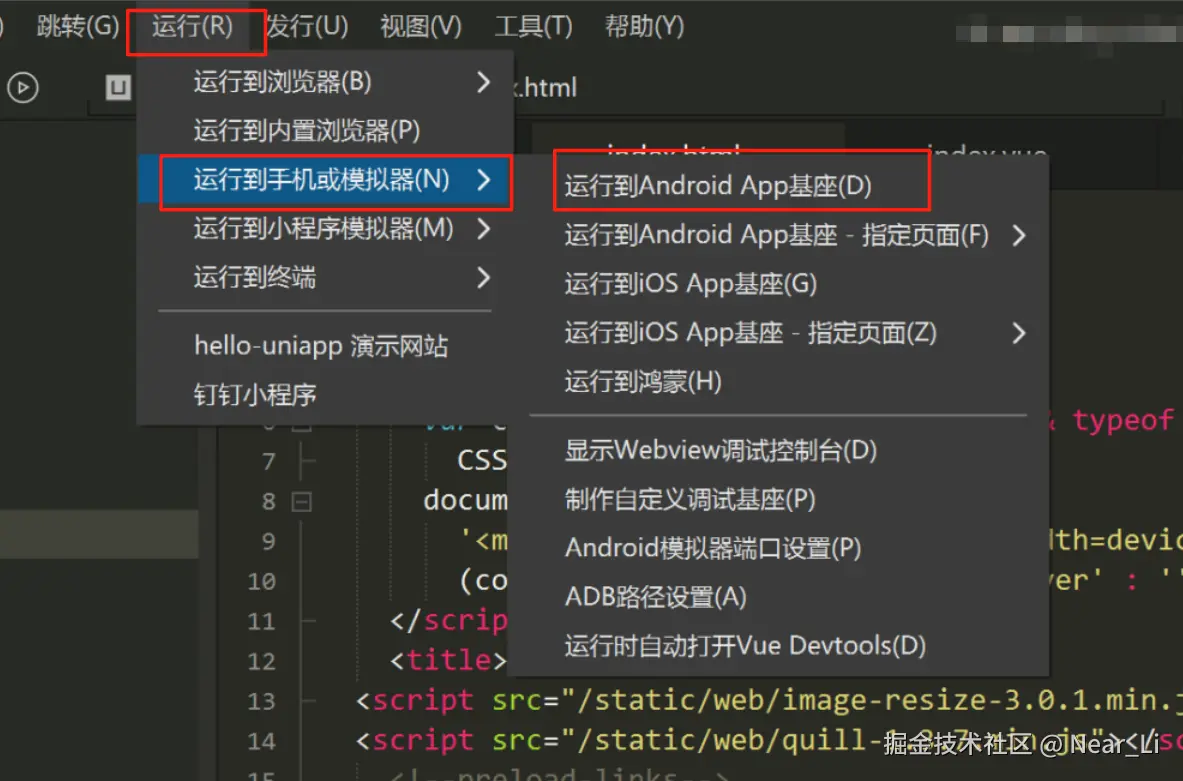Expand the 运行到终端 submenu arrow

[484, 277]
